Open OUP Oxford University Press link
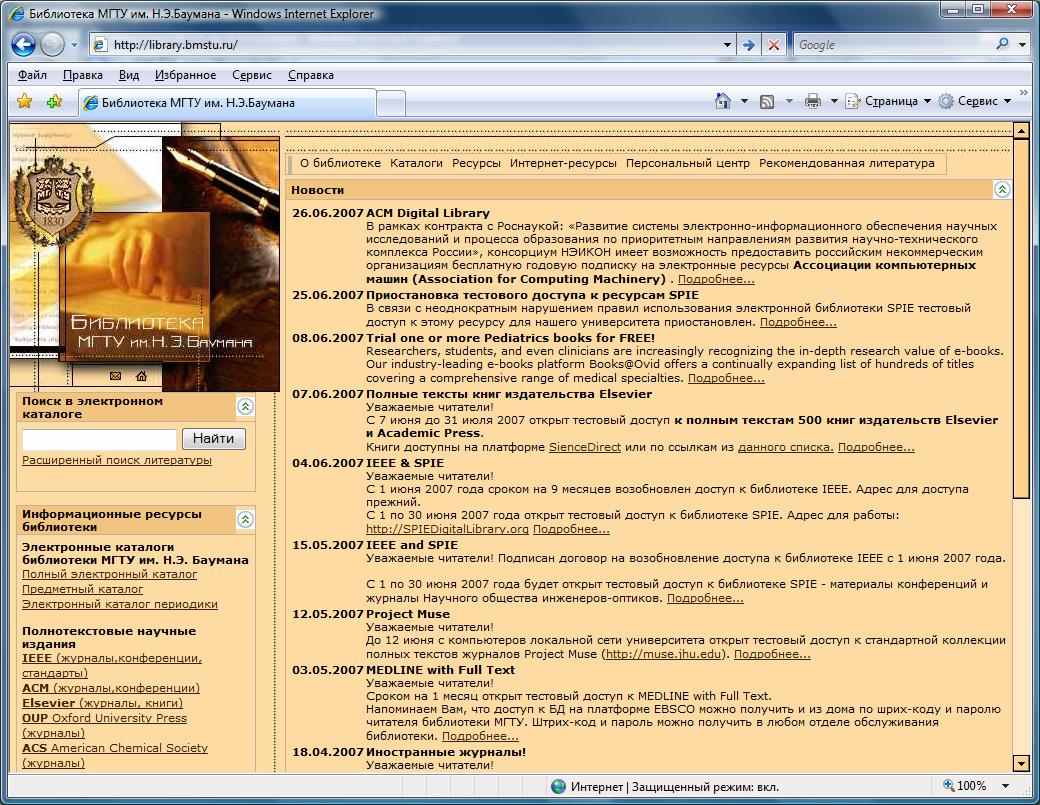Viewport: 1040px width, 805px height. point(104,718)
